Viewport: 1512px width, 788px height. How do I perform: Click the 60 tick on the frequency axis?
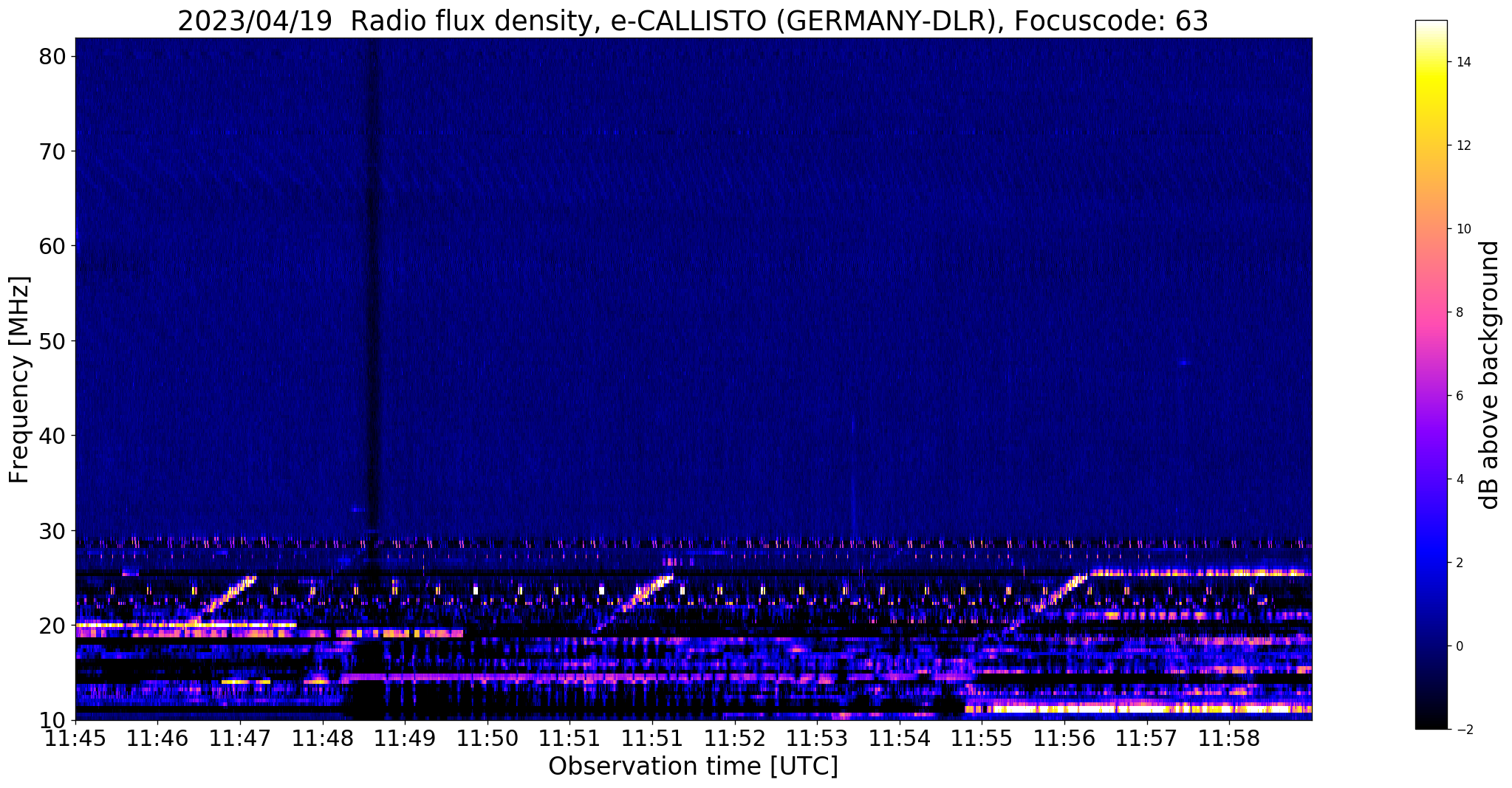click(x=52, y=246)
